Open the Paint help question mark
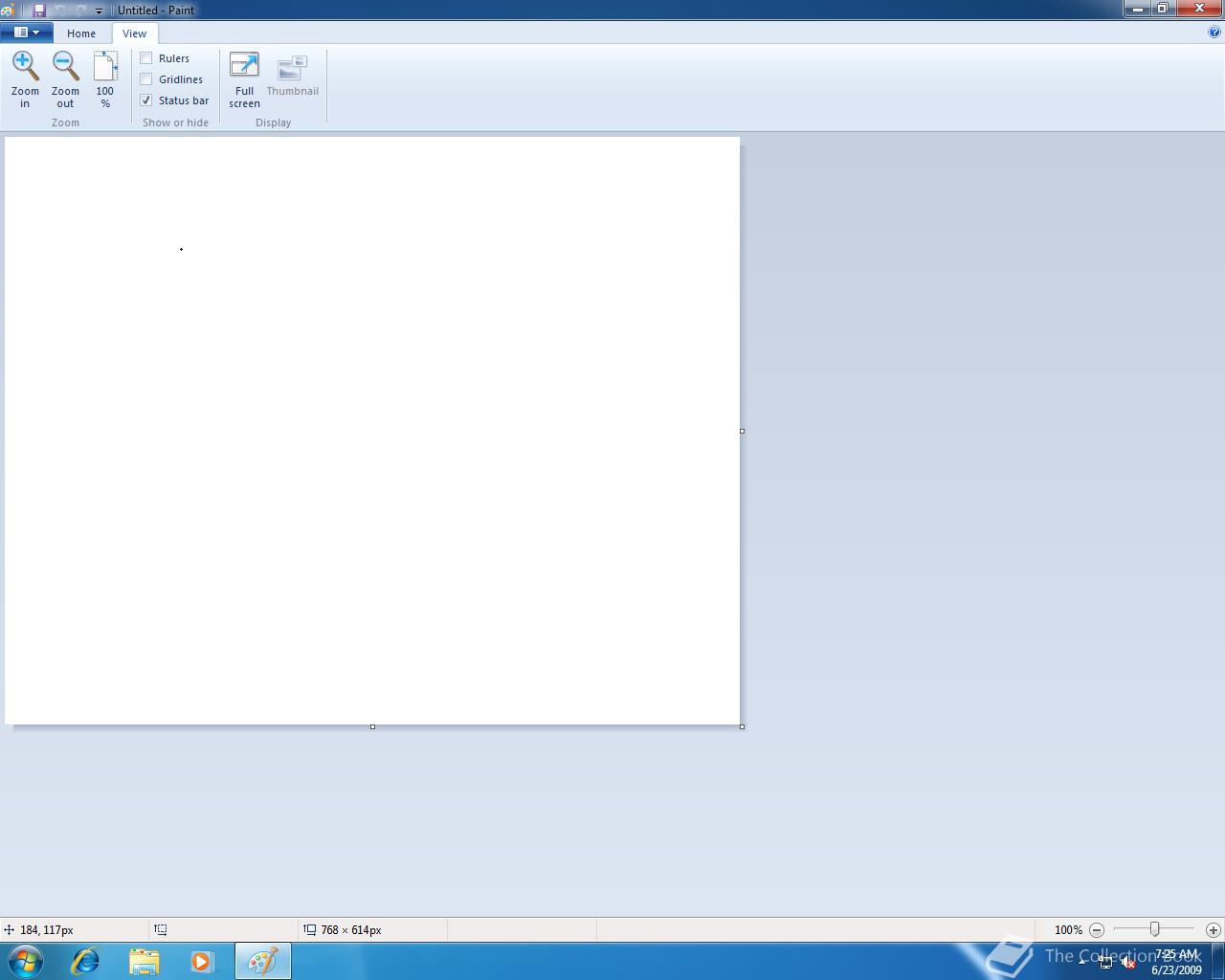 pos(1214,32)
